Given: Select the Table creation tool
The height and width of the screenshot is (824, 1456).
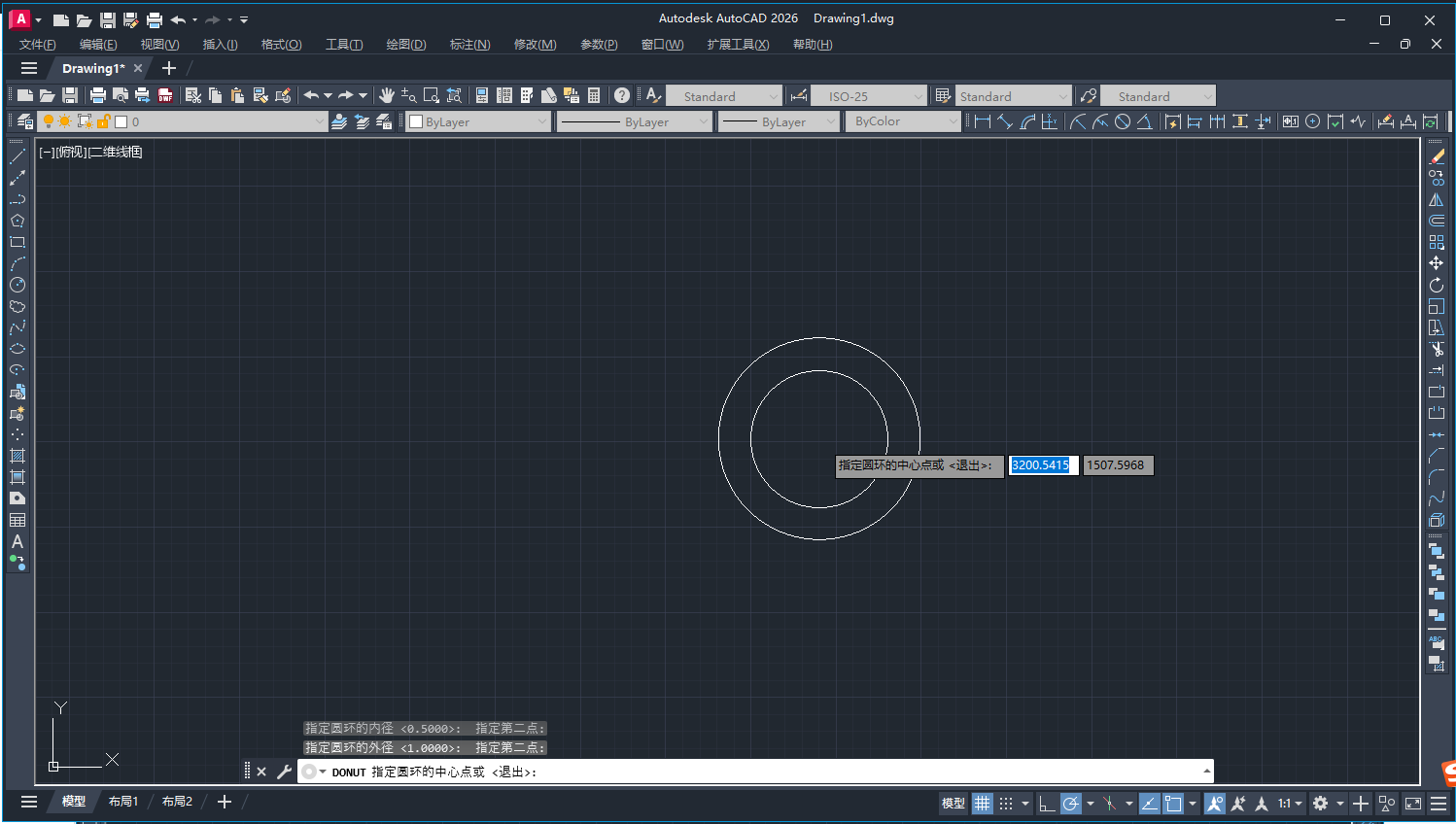Looking at the screenshot, I should 17,520.
